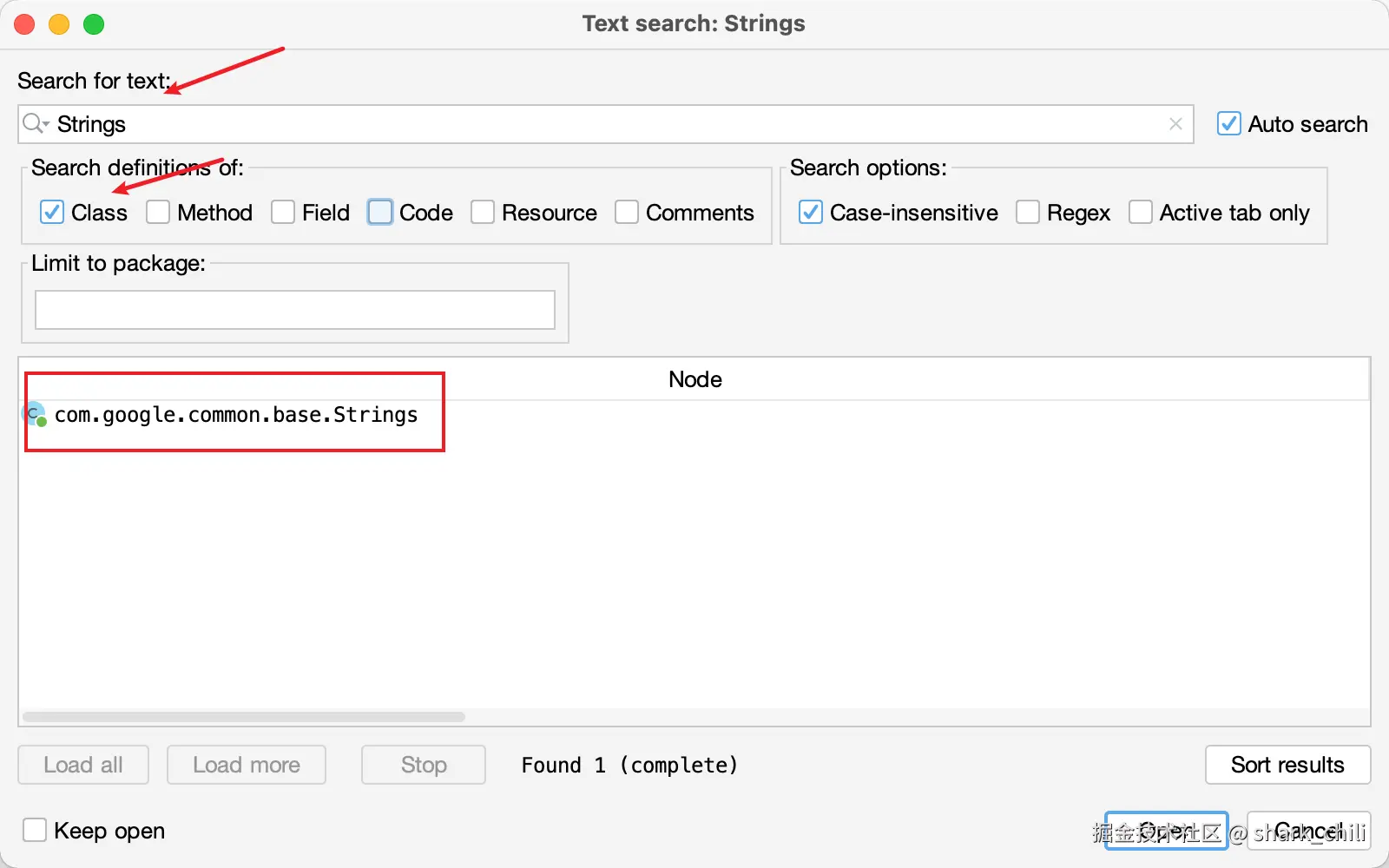Screen dimensions: 1389x868
Task: Clear search text with X icon
Action: (1175, 124)
